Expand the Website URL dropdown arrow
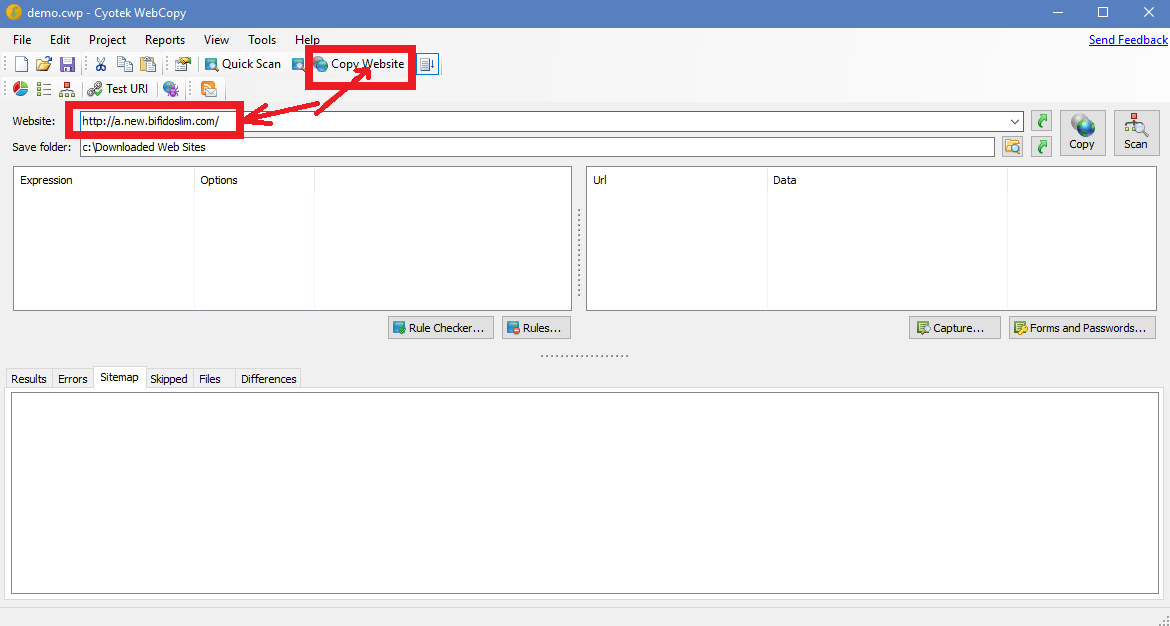 [1015, 121]
